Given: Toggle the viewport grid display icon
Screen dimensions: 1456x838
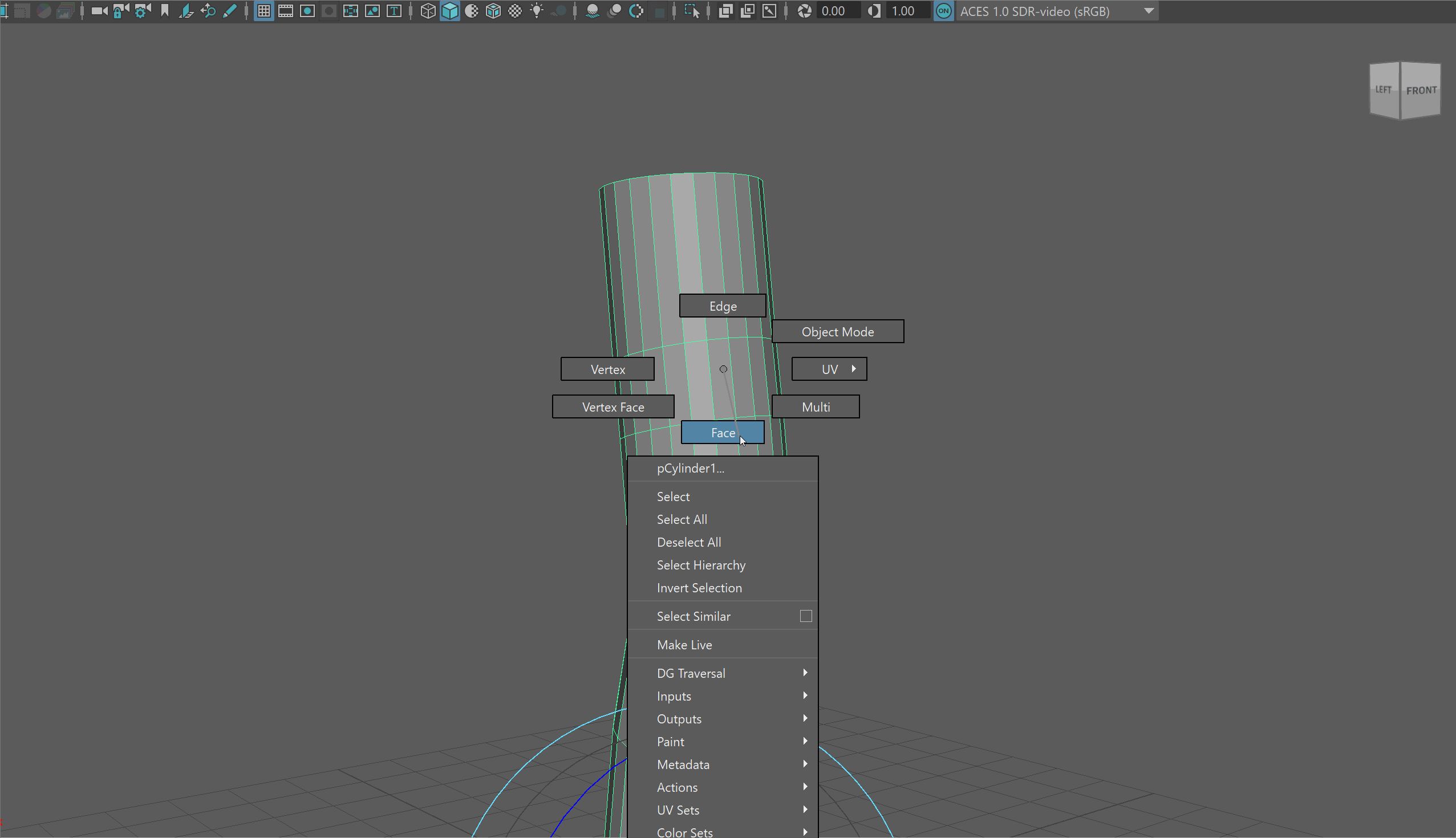Looking at the screenshot, I should tap(263, 11).
